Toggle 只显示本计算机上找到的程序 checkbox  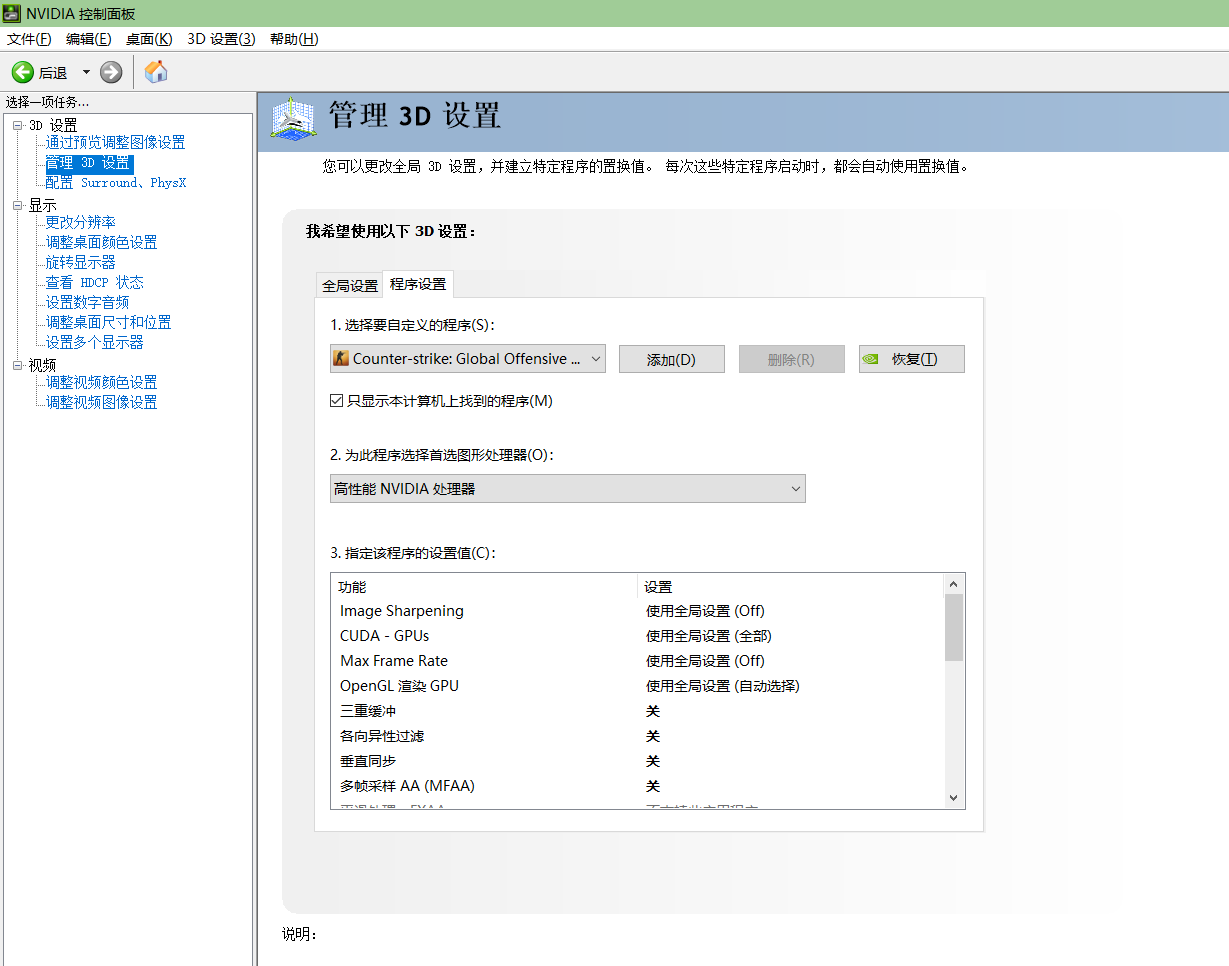pyautogui.click(x=337, y=401)
